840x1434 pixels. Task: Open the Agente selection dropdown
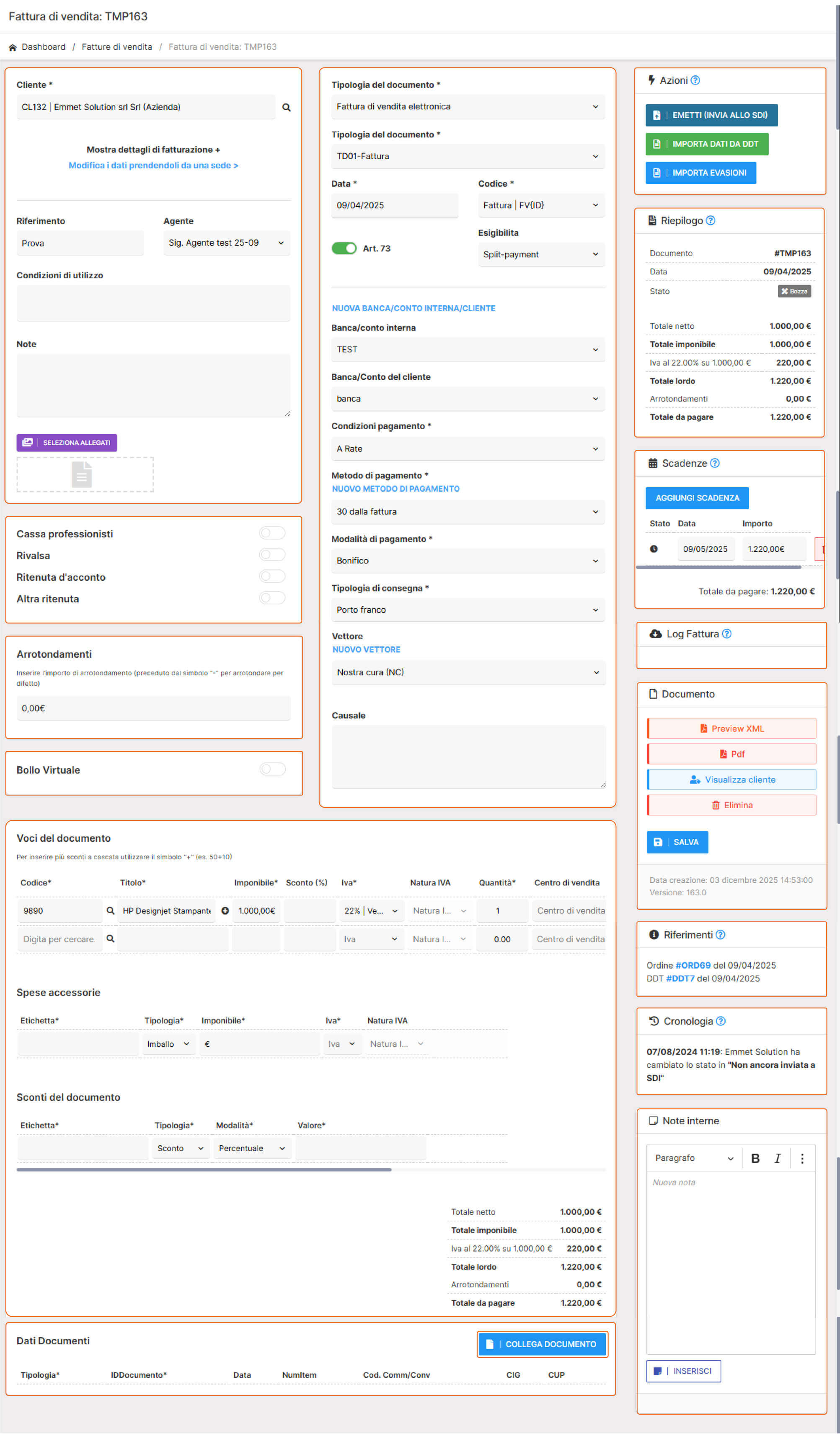226,243
